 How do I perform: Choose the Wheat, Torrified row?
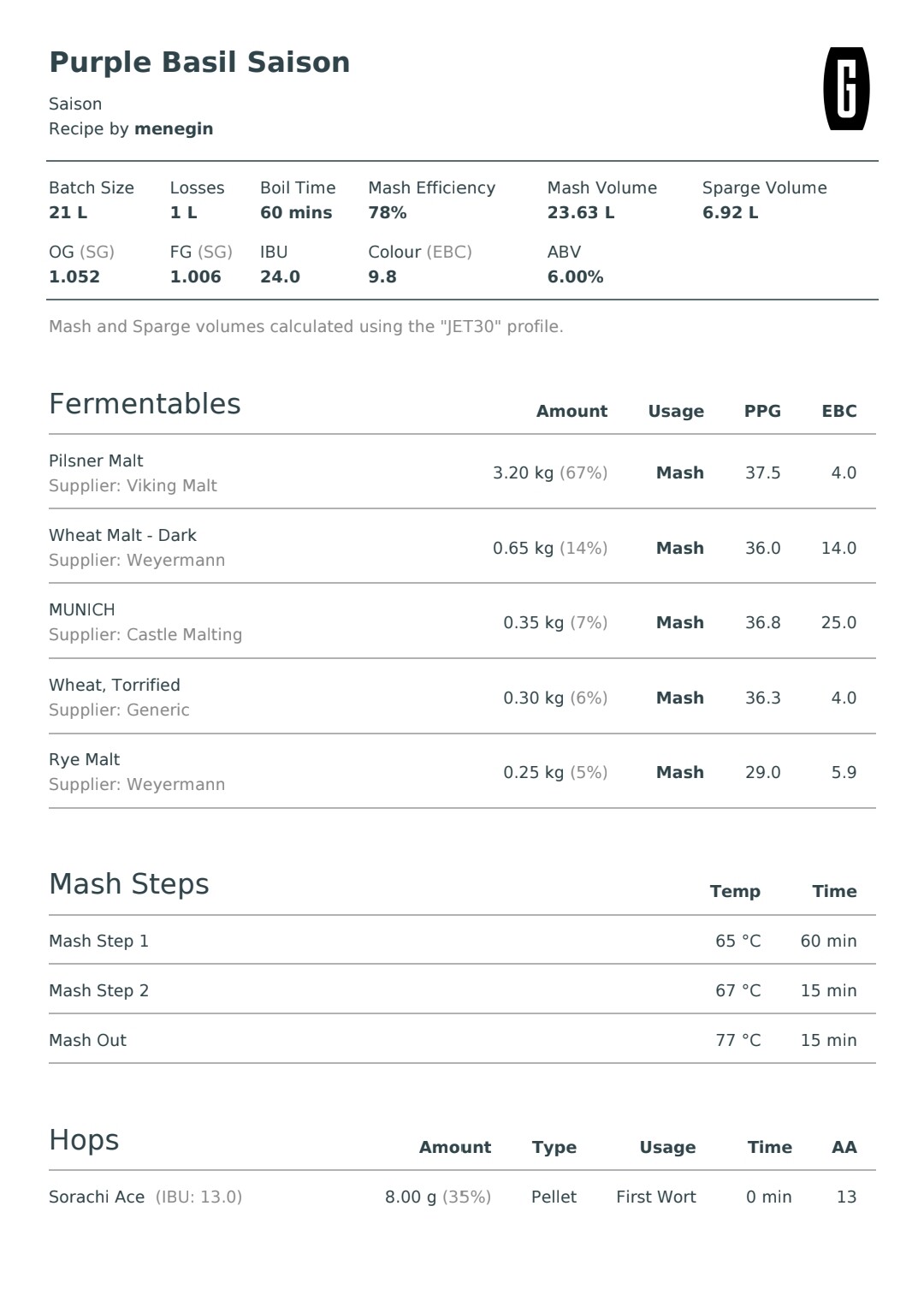coord(462,698)
